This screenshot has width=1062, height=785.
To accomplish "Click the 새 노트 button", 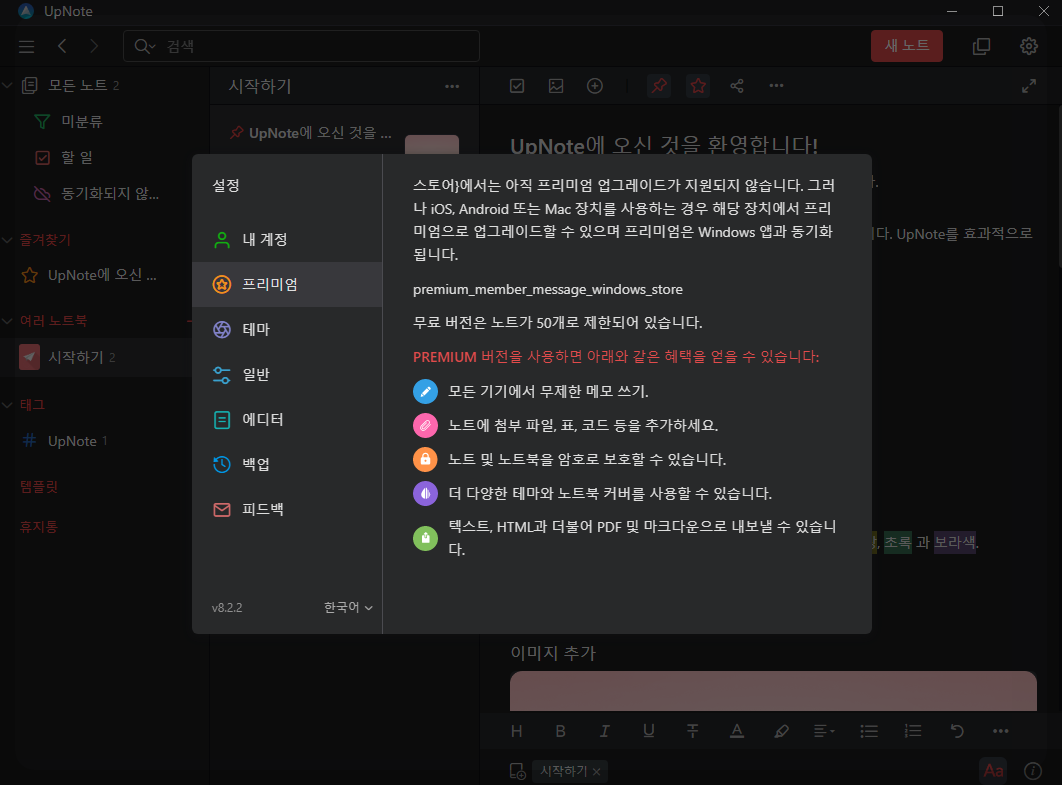I will (x=906, y=46).
